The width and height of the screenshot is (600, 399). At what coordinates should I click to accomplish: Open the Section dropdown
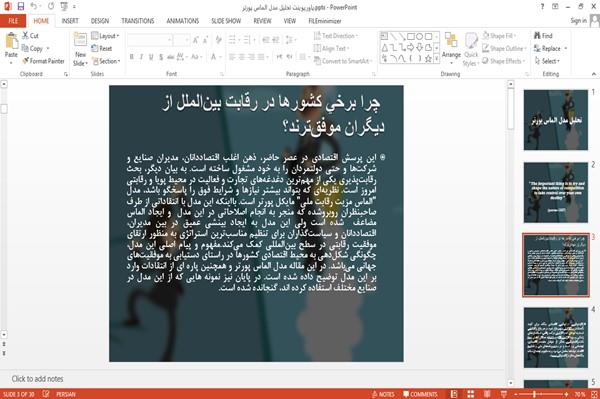pos(106,61)
